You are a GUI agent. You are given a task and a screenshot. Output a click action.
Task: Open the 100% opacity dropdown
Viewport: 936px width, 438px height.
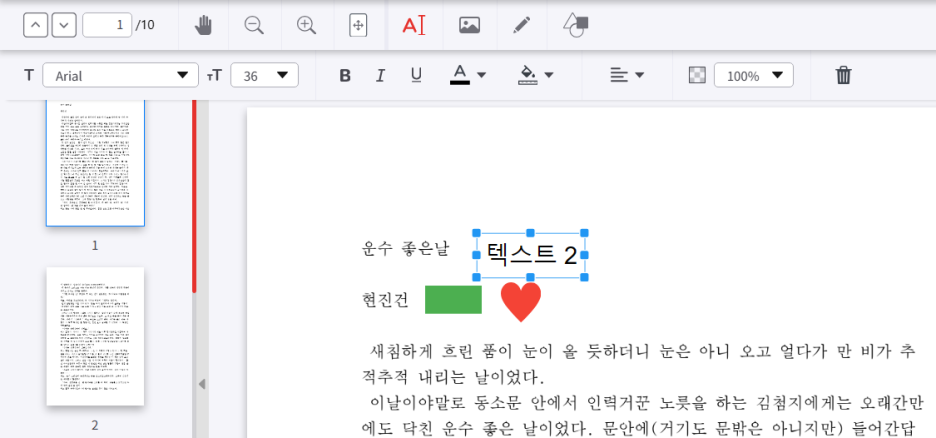pyautogui.click(x=753, y=75)
